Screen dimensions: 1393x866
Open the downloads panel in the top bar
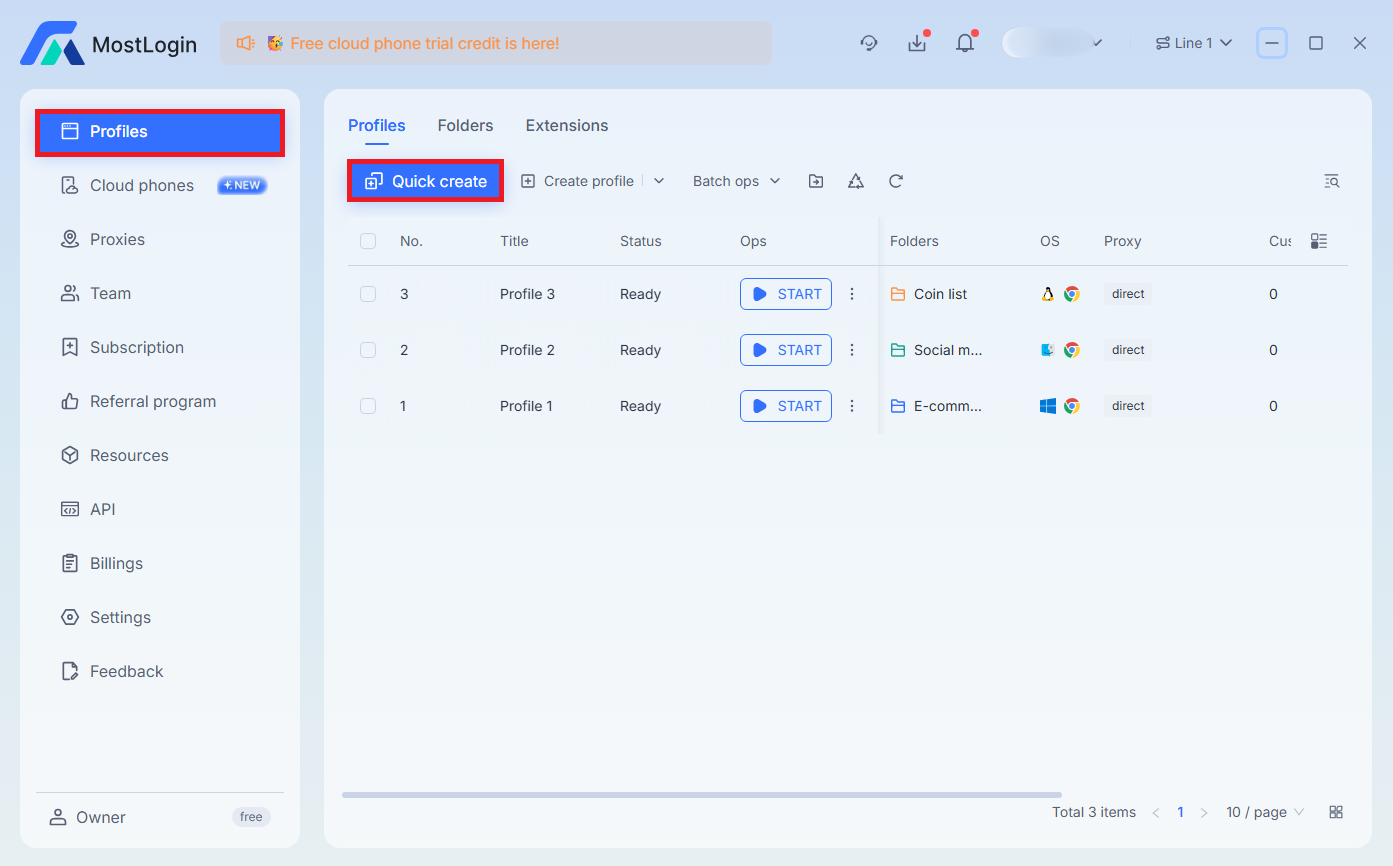click(916, 43)
